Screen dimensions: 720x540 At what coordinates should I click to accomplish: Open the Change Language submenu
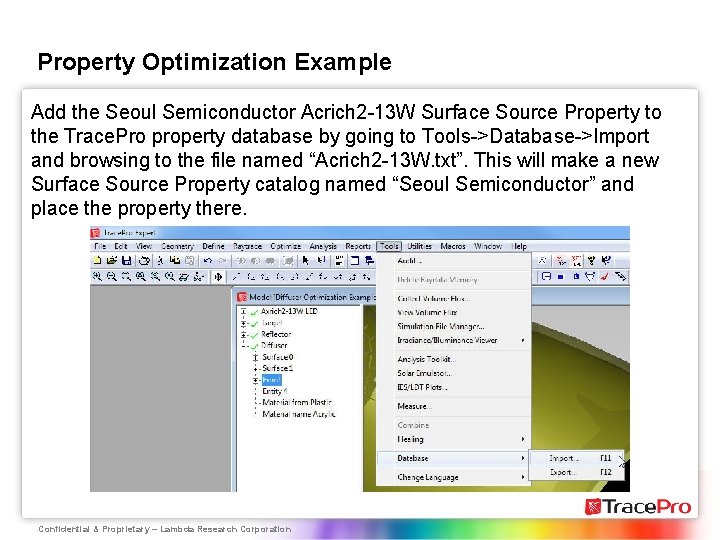click(x=453, y=478)
